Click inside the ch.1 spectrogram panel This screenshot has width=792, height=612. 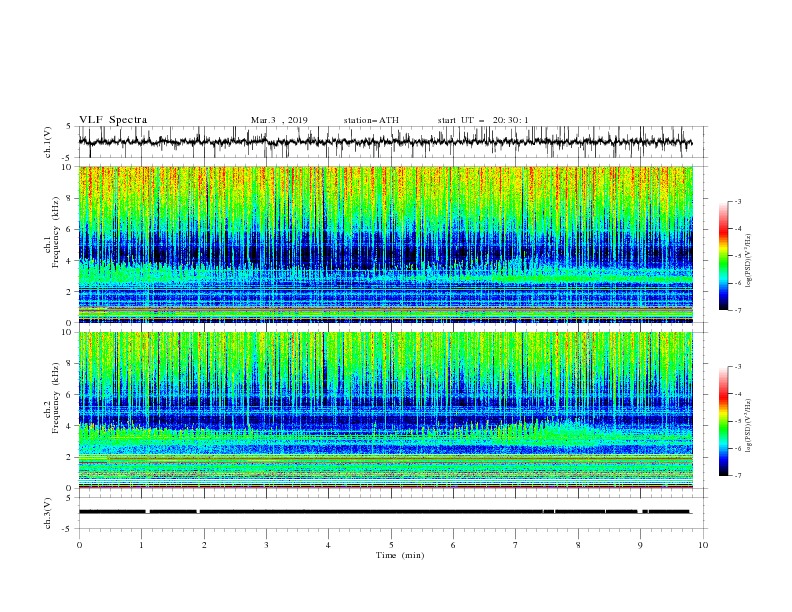pyautogui.click(x=385, y=244)
